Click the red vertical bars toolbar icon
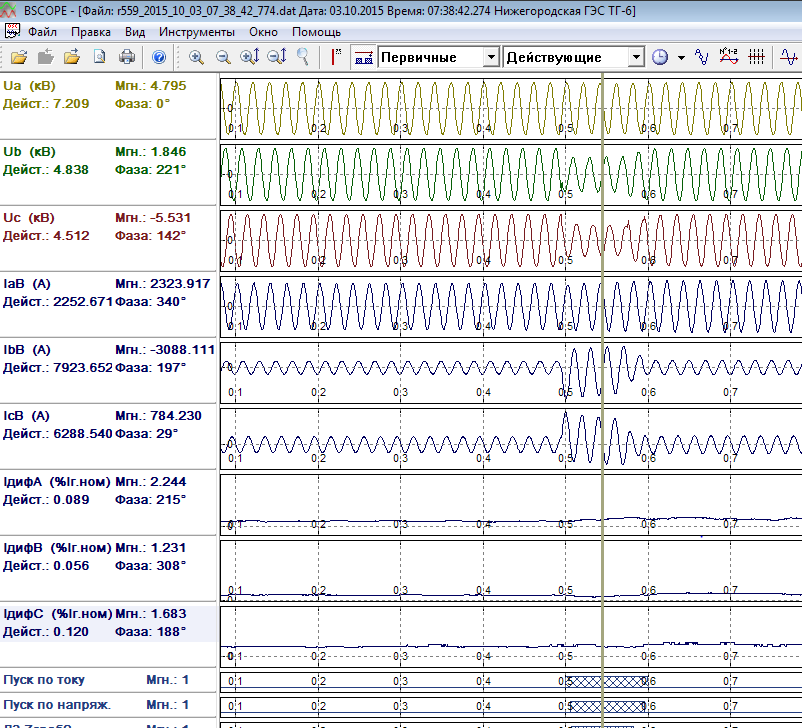The height and width of the screenshot is (728, 802). 758,57
